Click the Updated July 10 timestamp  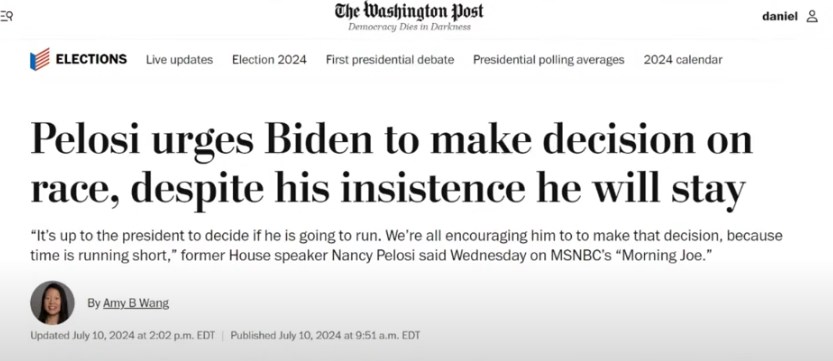pos(123,336)
